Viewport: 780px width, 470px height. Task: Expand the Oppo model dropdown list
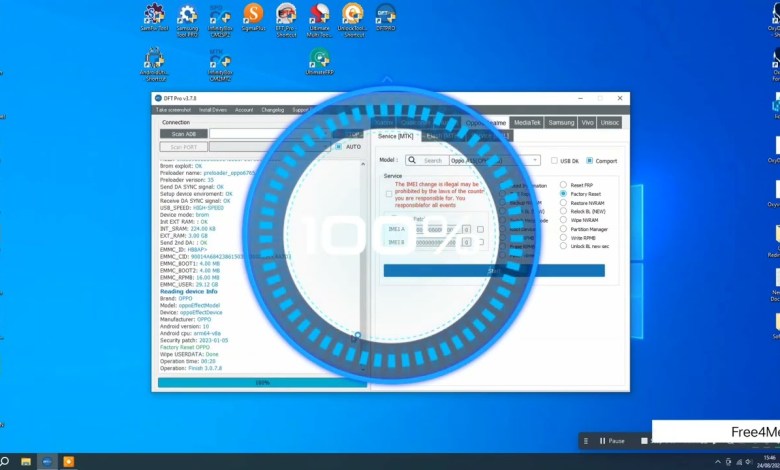[x=536, y=160]
